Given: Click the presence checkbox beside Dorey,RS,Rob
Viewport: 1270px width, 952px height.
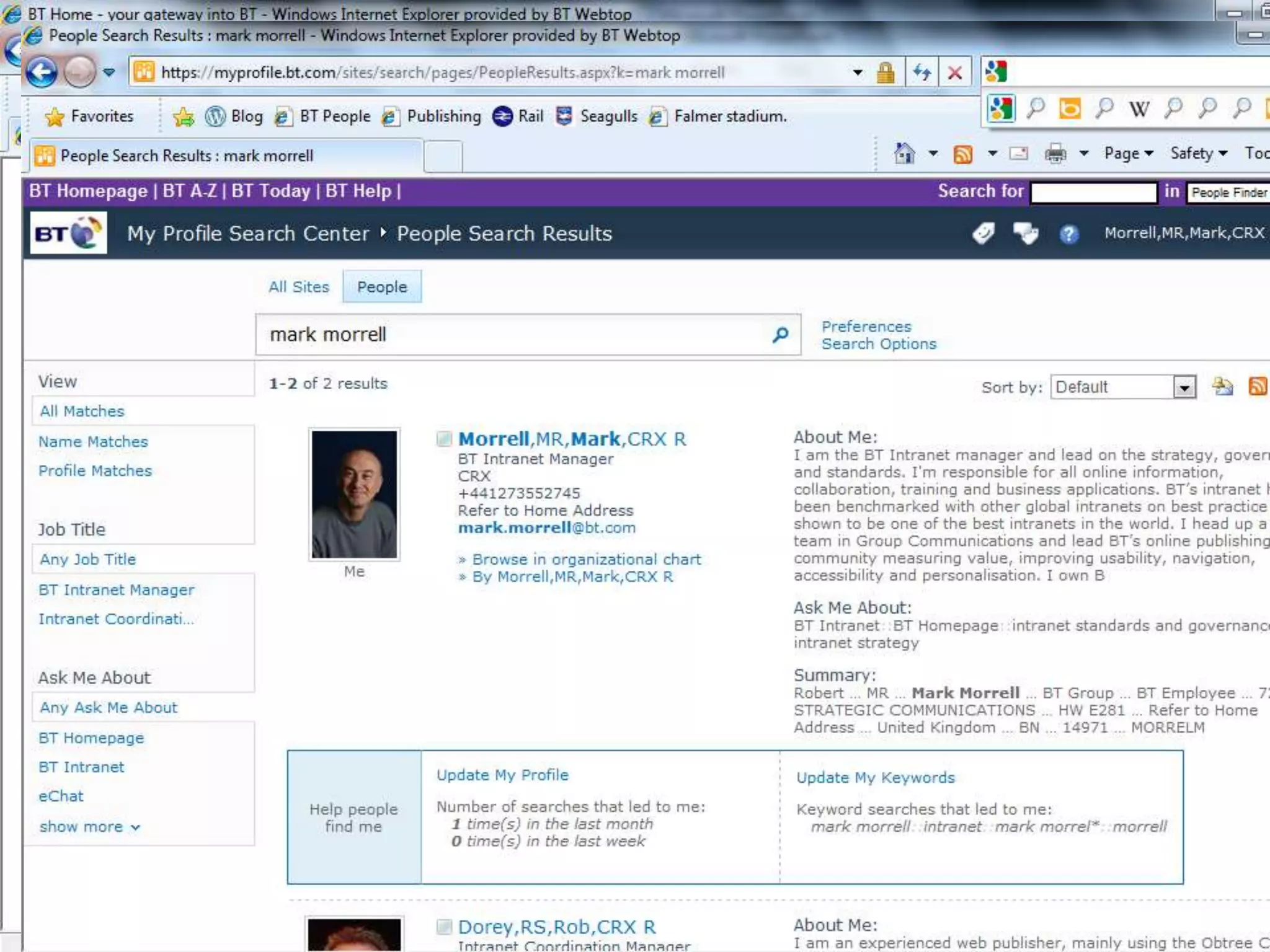Looking at the screenshot, I should (444, 927).
